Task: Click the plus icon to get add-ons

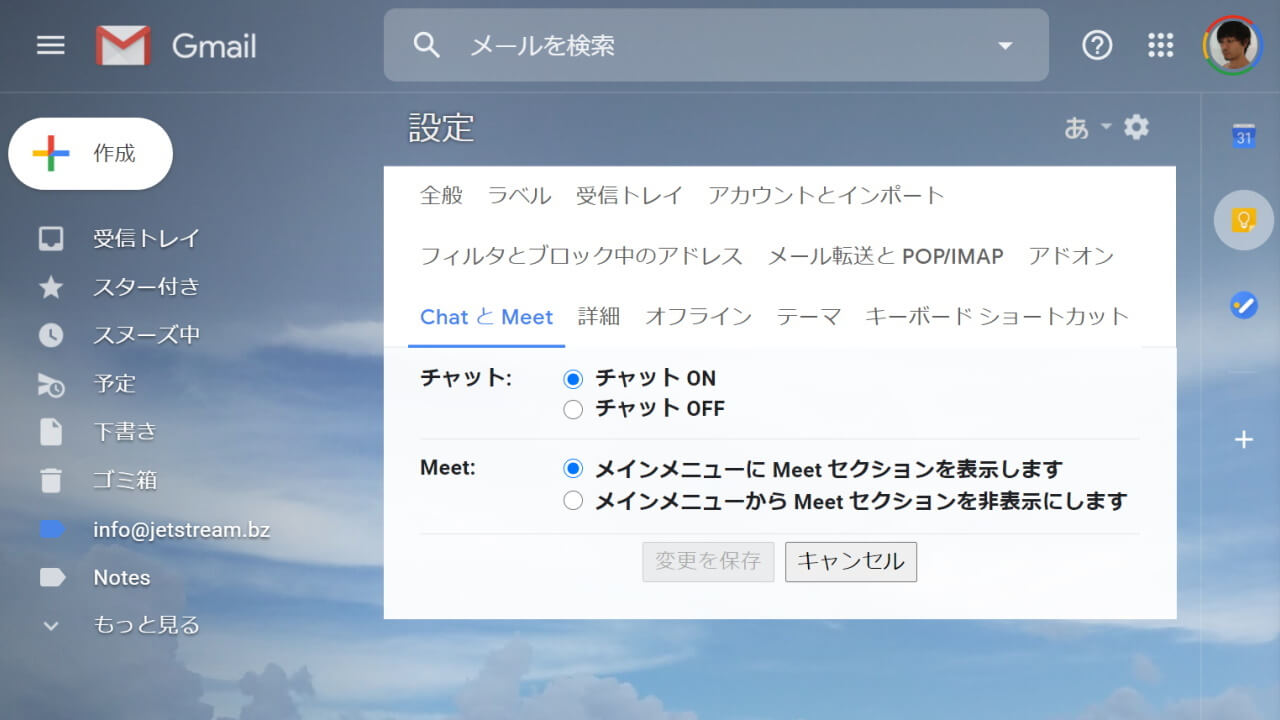Action: pos(1243,440)
